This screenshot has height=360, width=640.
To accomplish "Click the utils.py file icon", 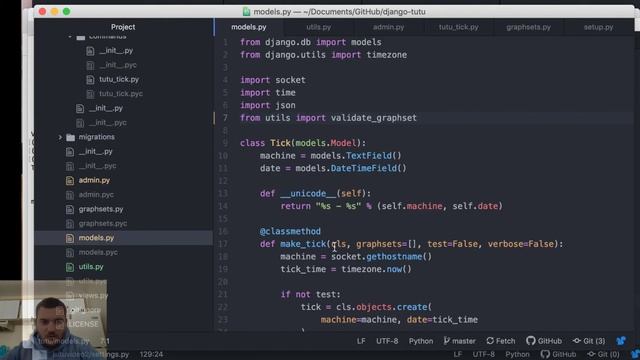I will (70, 267).
